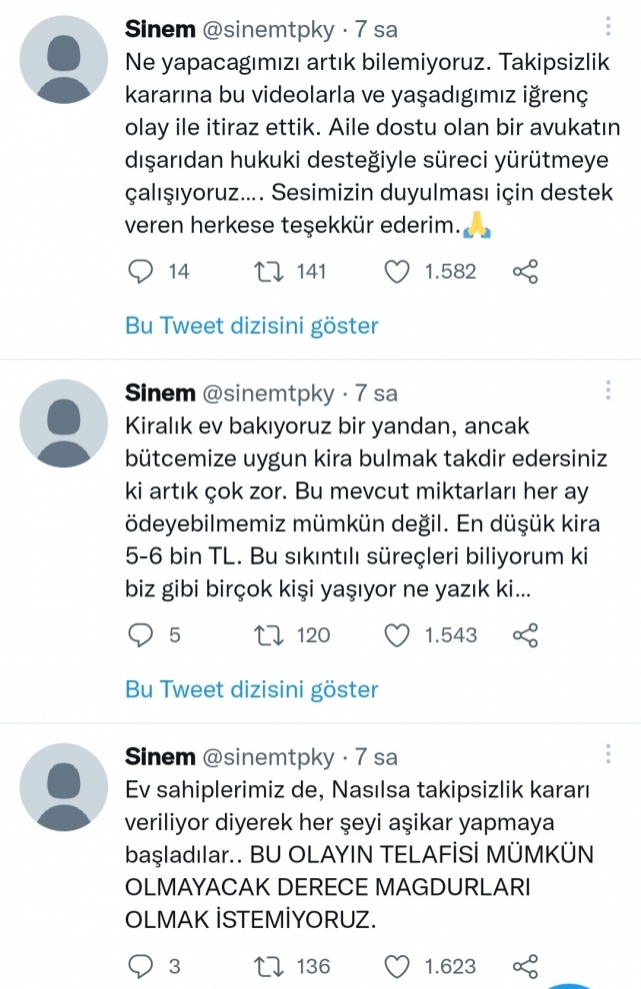The width and height of the screenshot is (641, 989).
Task: Reply to the tweet with 5 comments
Action: tap(144, 635)
